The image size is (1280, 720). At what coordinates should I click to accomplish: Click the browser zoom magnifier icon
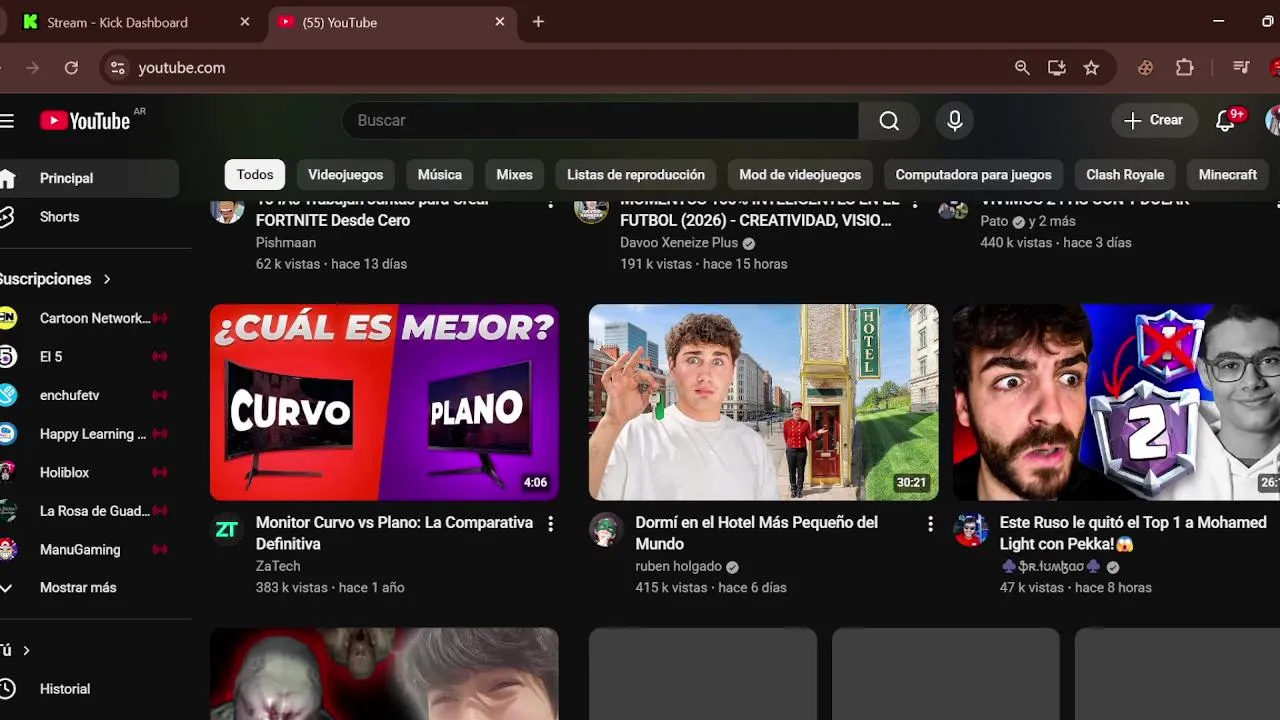(1022, 68)
